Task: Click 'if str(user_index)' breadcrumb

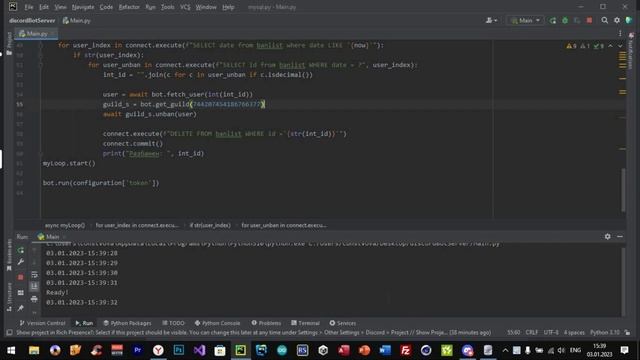Action: tap(210, 225)
